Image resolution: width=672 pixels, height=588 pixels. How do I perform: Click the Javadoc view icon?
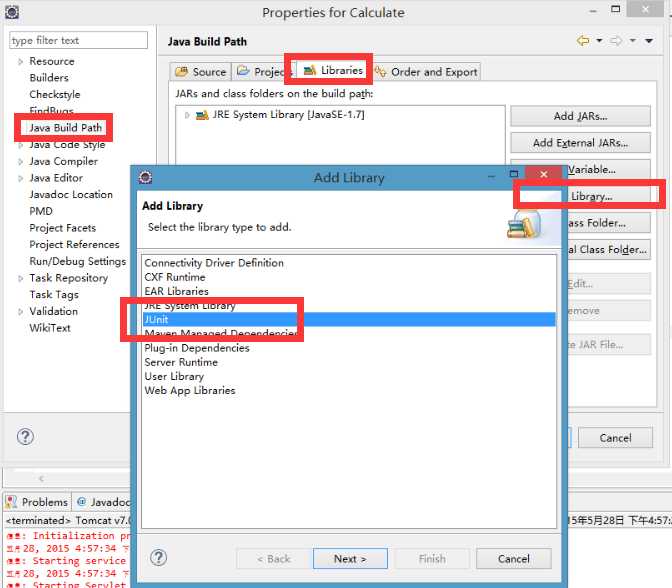[81, 501]
